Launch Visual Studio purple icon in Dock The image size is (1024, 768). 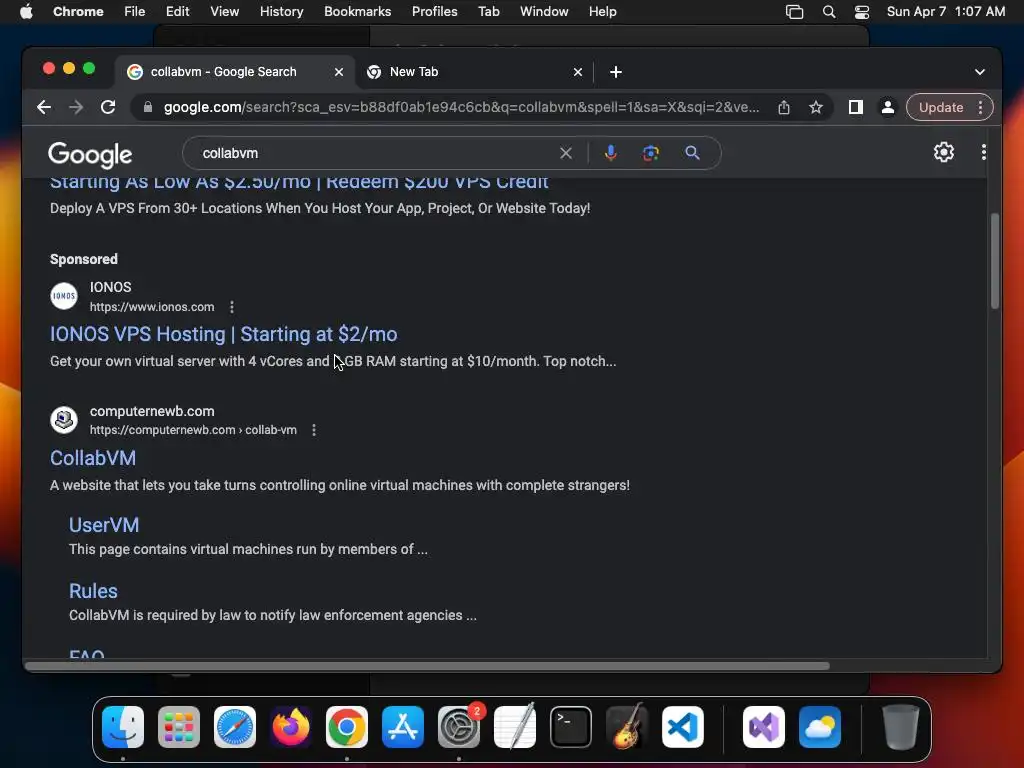point(764,727)
